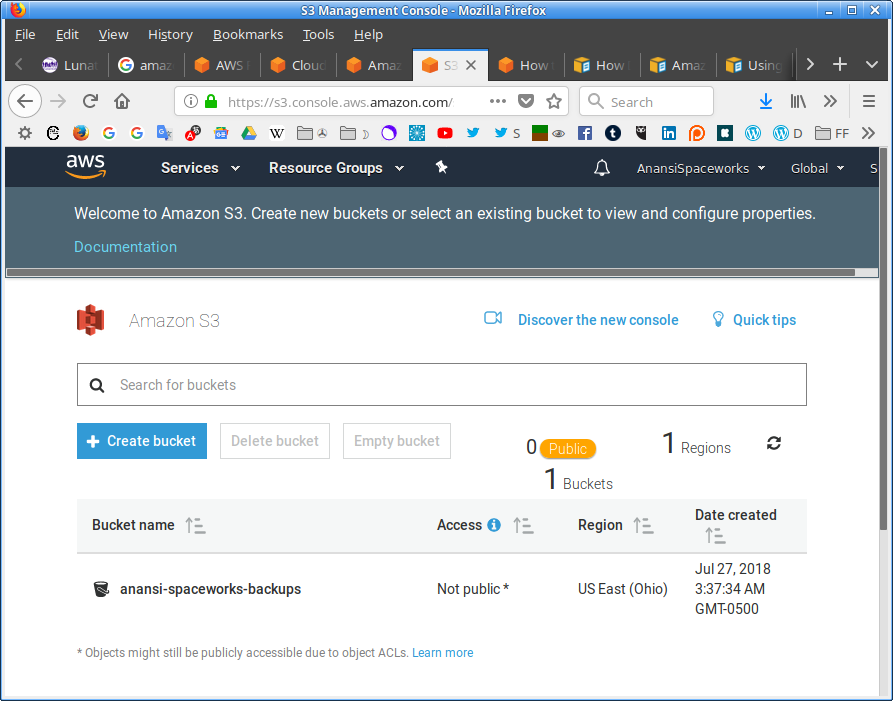This screenshot has width=893, height=701.
Task: Click the pin shortcut icon in AWS navbar
Action: tap(442, 168)
